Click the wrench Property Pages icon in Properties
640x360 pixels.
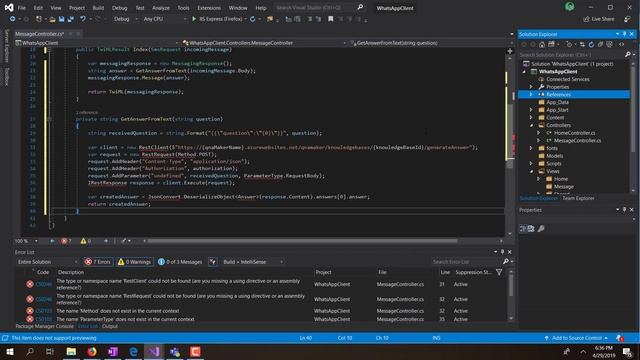[x=541, y=229]
